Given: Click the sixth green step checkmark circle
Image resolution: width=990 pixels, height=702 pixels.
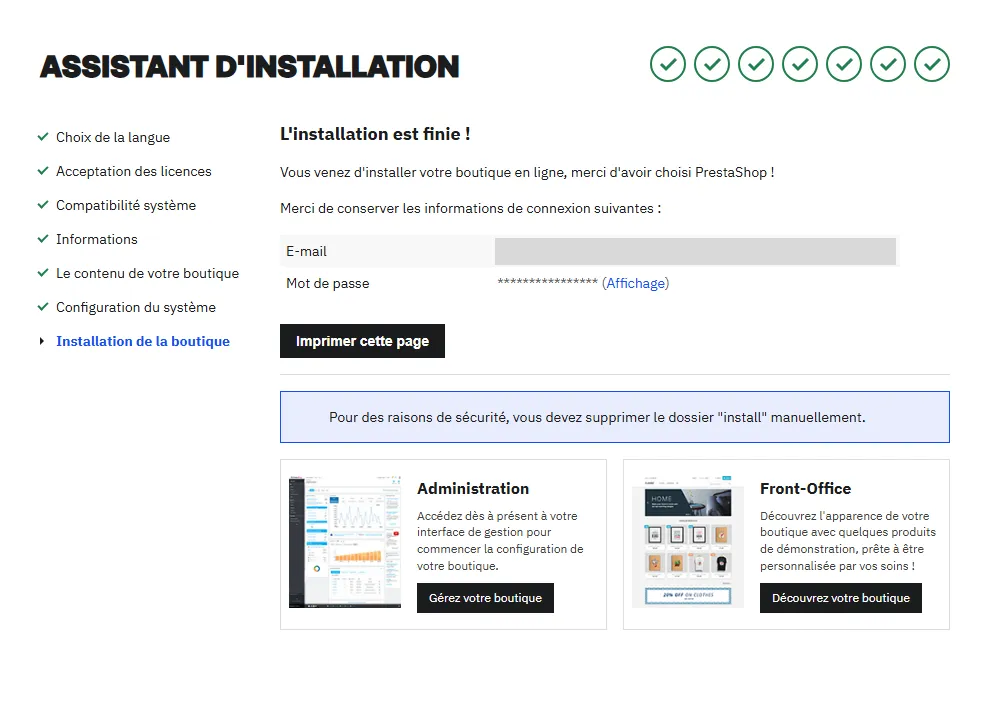Looking at the screenshot, I should pyautogui.click(x=888, y=64).
